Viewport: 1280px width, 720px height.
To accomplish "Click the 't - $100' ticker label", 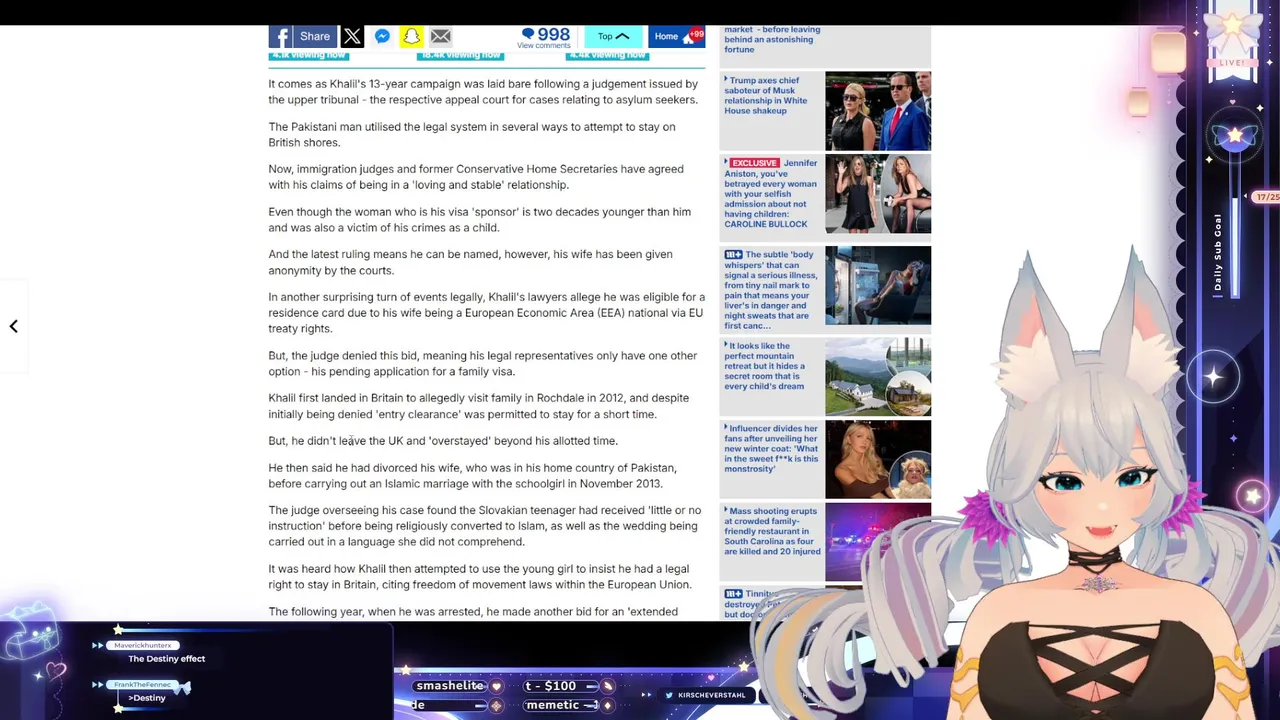I will point(551,686).
